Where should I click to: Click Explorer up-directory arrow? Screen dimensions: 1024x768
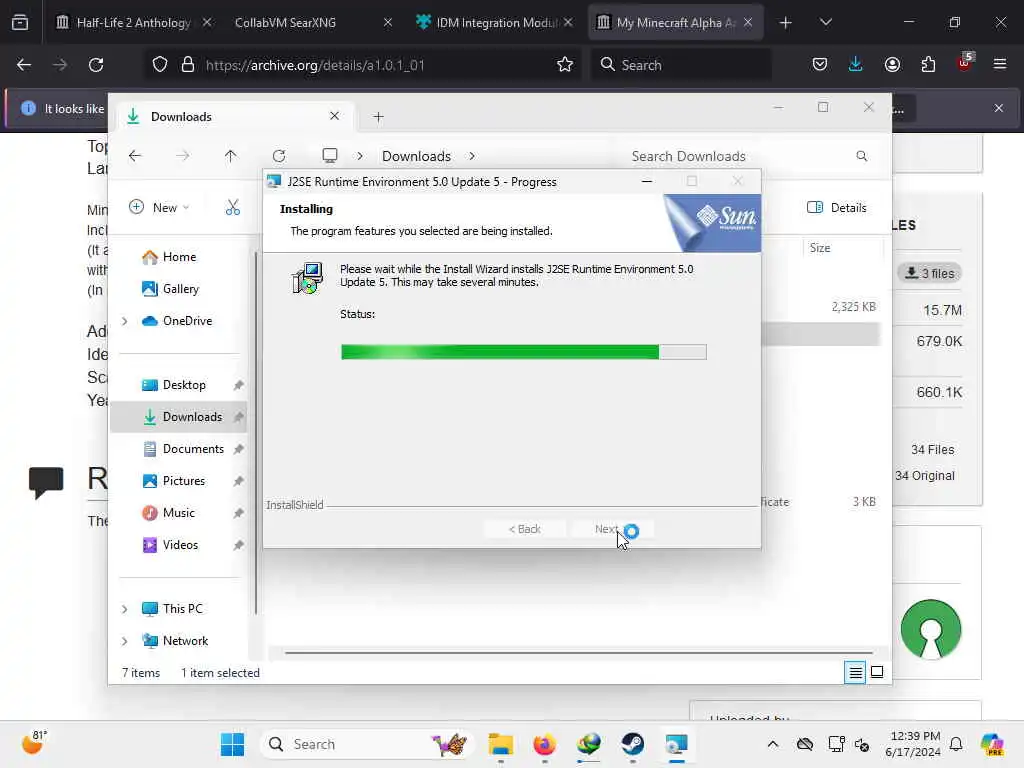coord(231,156)
